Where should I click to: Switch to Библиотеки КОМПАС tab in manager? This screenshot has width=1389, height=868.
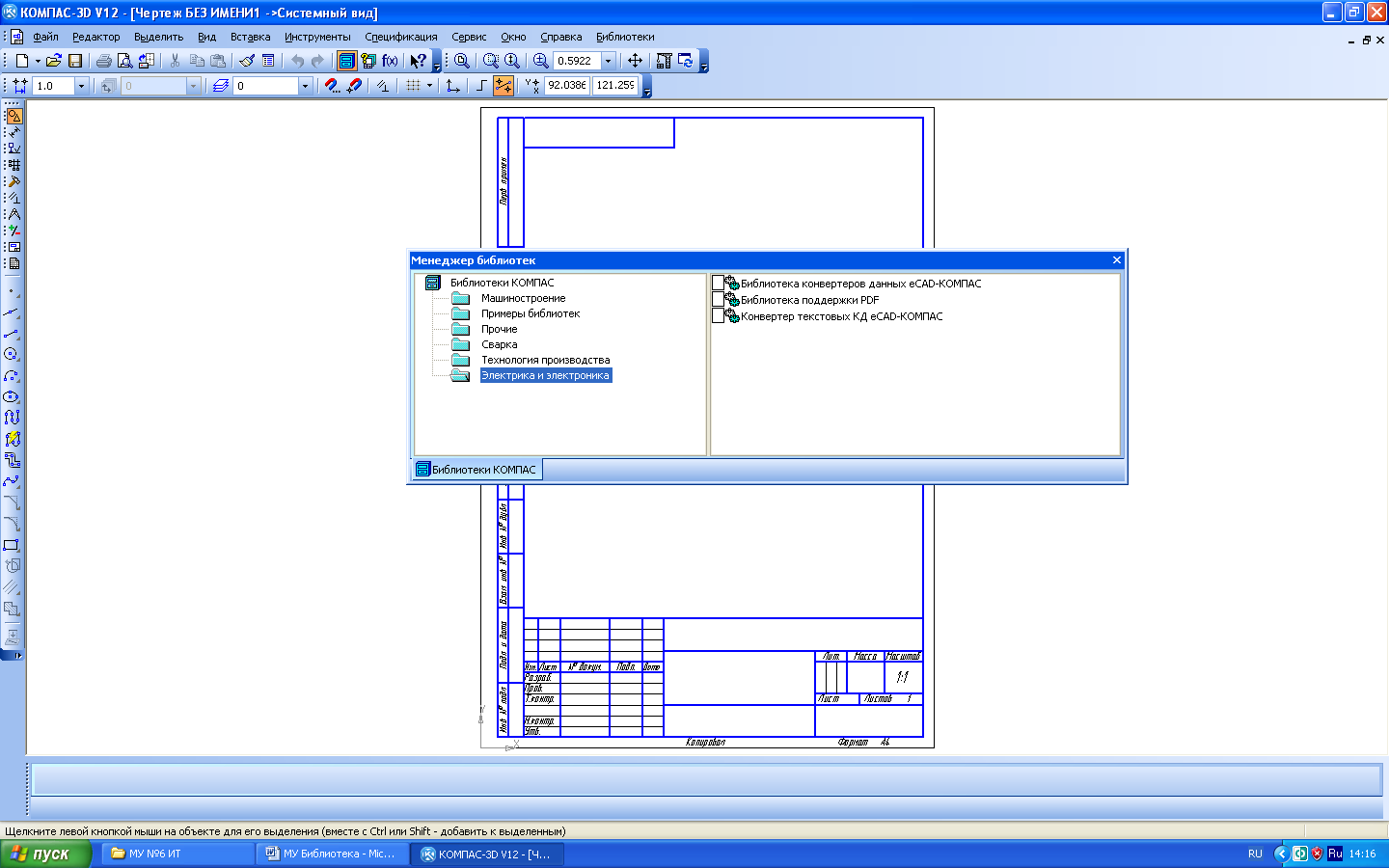(x=477, y=470)
